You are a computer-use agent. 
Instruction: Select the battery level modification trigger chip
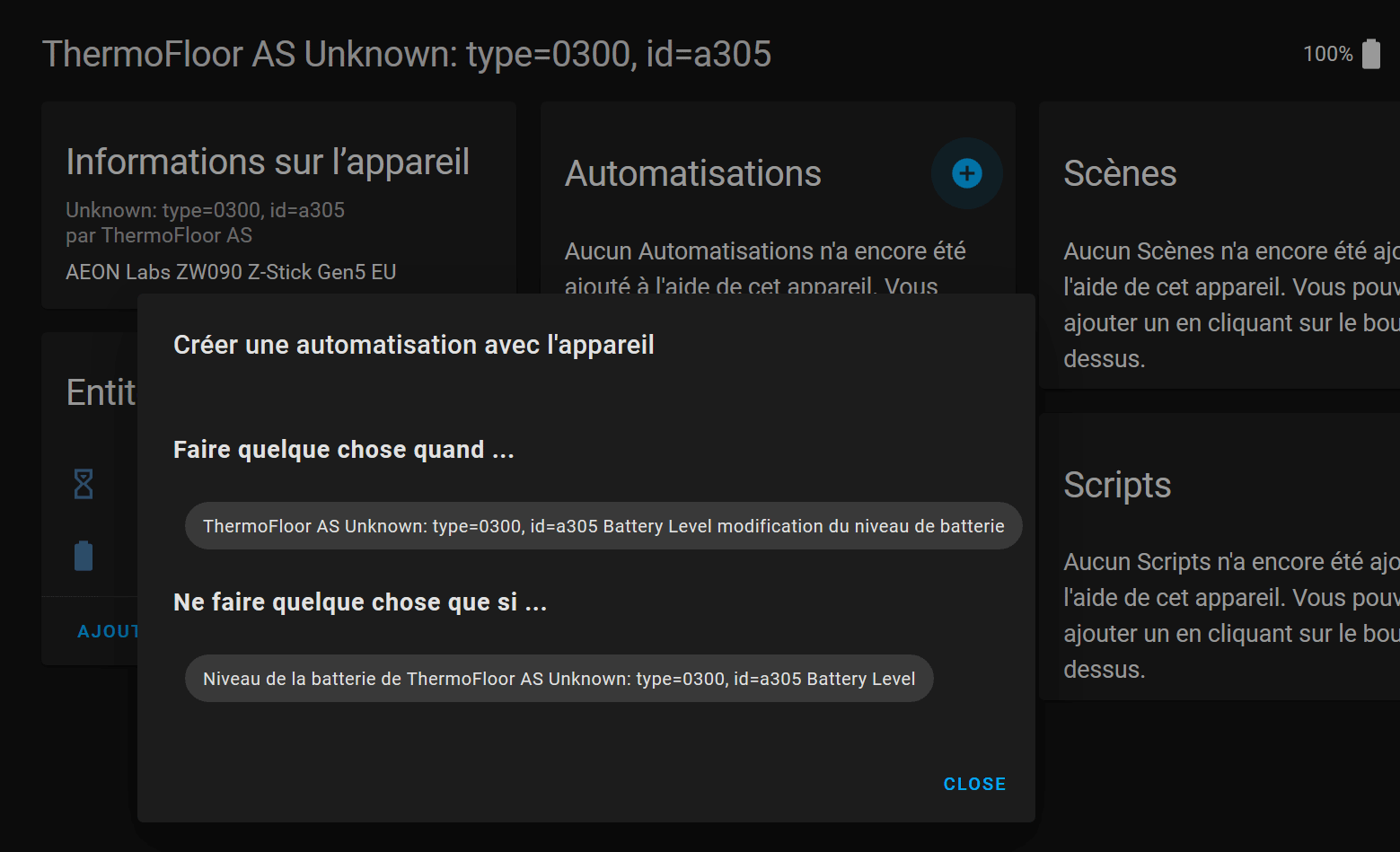click(x=603, y=526)
